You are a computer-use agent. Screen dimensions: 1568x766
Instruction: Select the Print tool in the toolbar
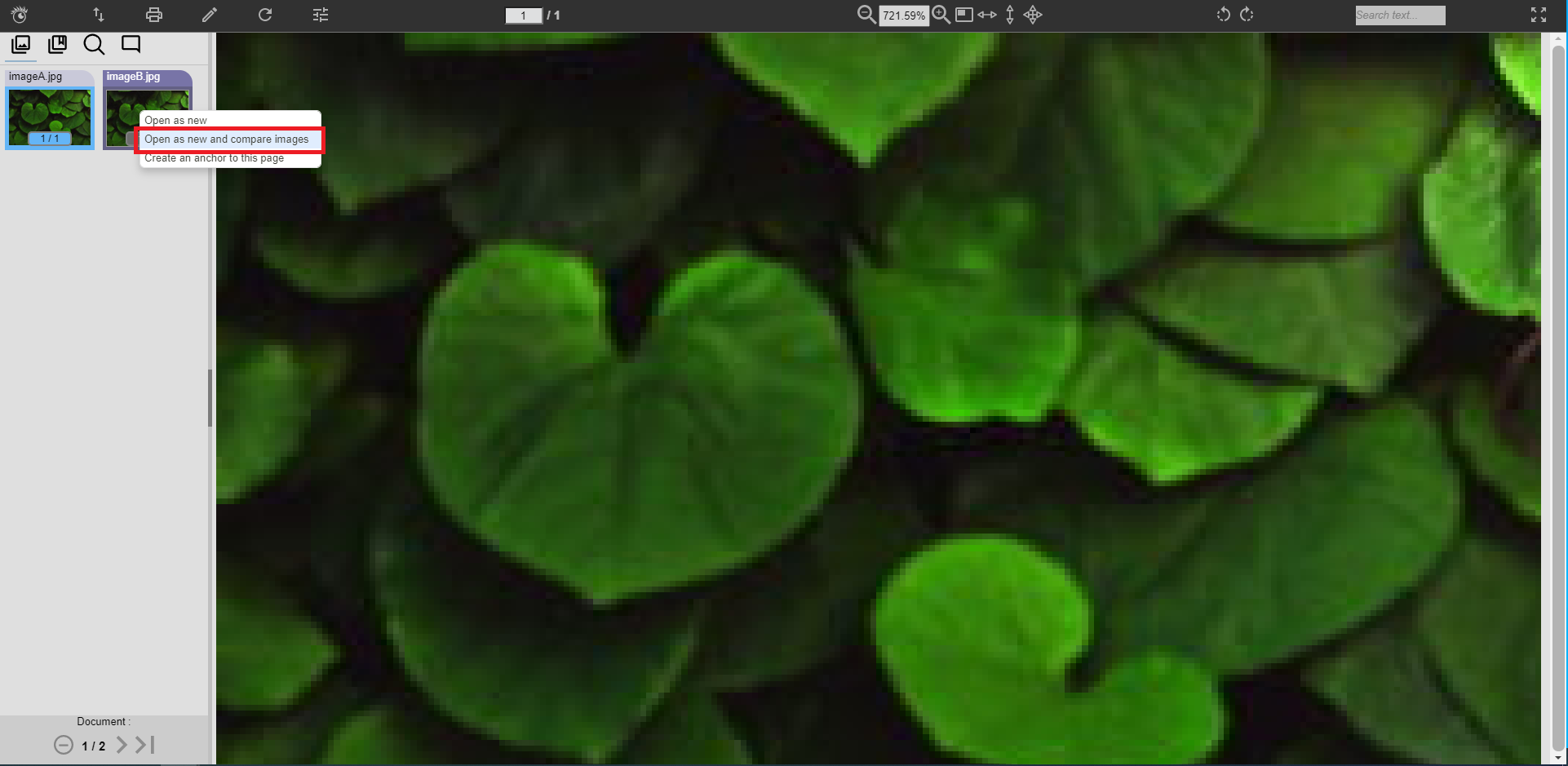point(153,15)
